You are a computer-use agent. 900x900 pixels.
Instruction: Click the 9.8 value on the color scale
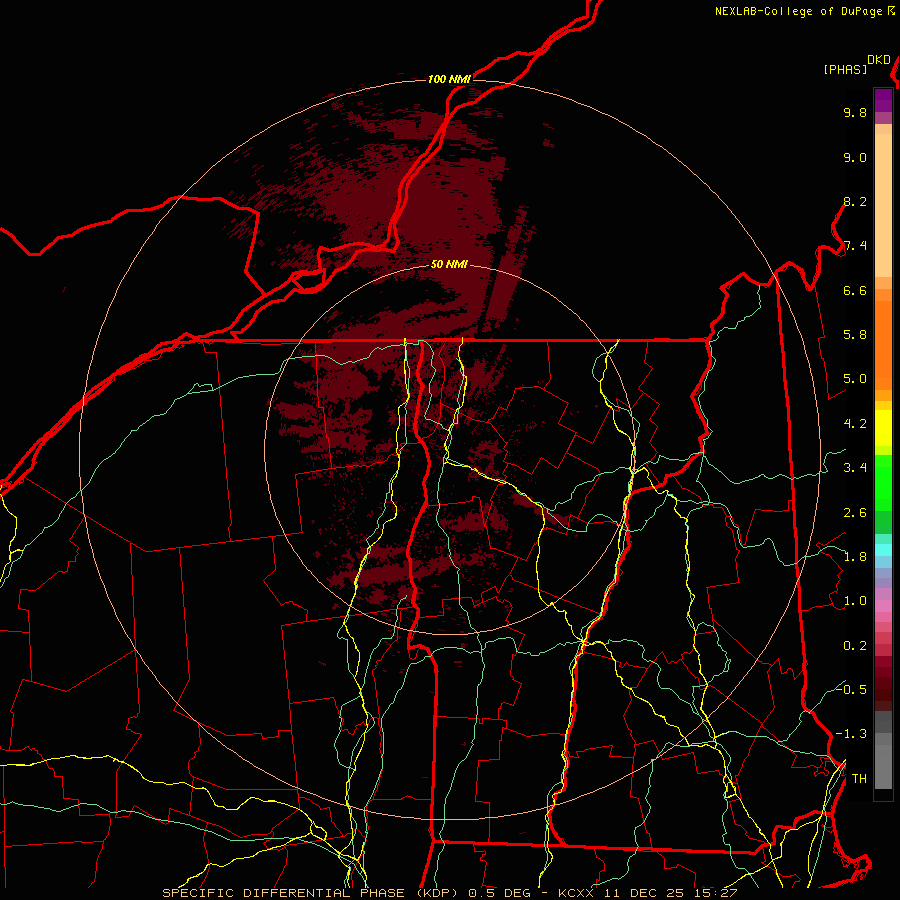855,113
